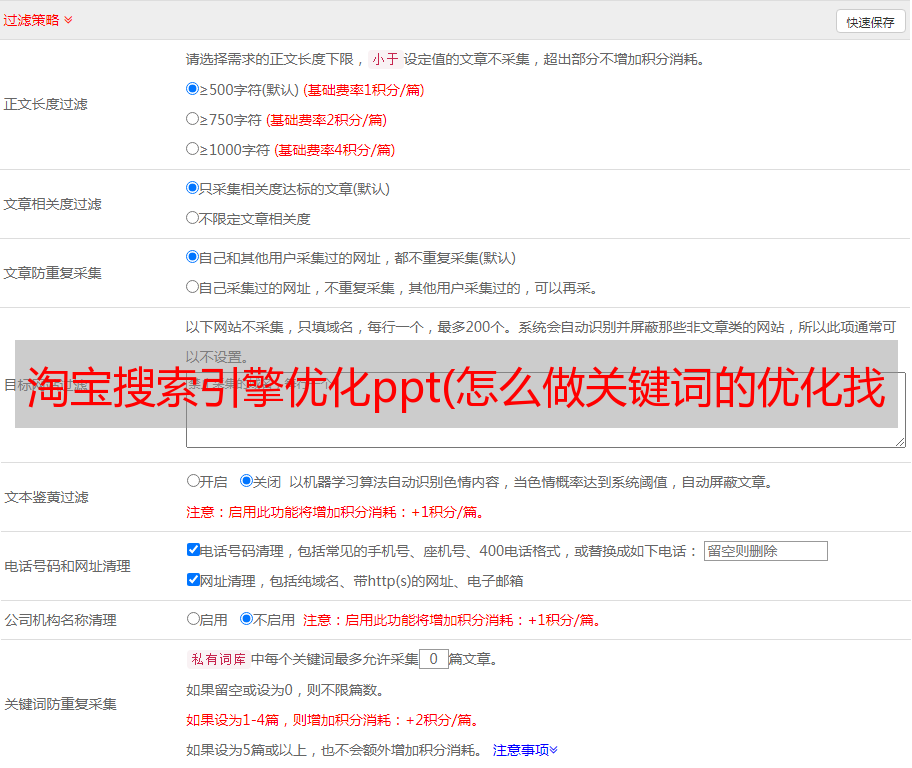
Task: Click the keyword article count field
Action: click(433, 659)
